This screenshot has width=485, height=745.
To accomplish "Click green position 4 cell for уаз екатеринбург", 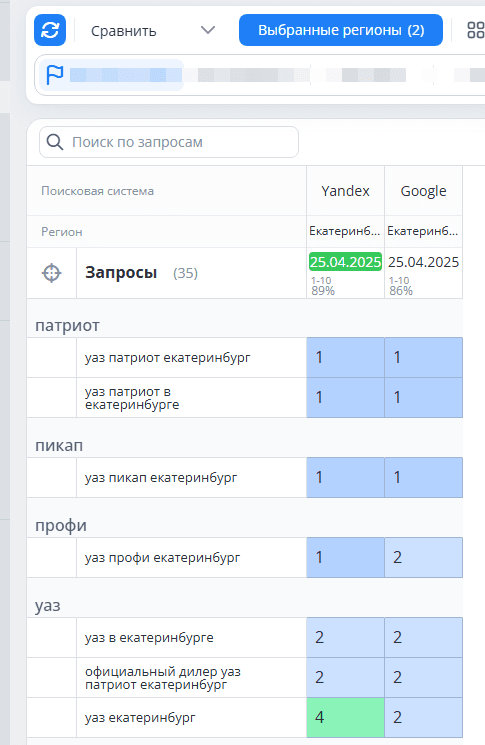I will tap(345, 717).
